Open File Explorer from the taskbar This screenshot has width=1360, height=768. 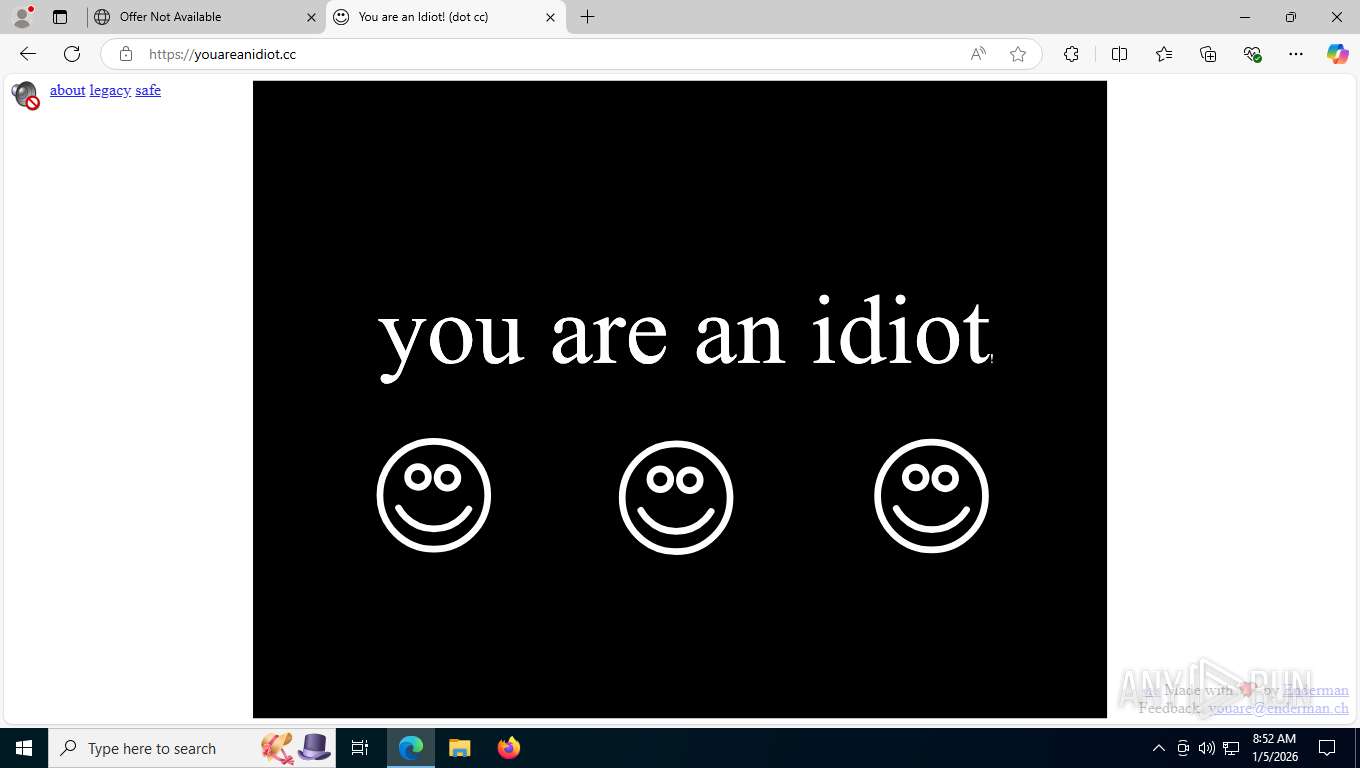coord(459,748)
